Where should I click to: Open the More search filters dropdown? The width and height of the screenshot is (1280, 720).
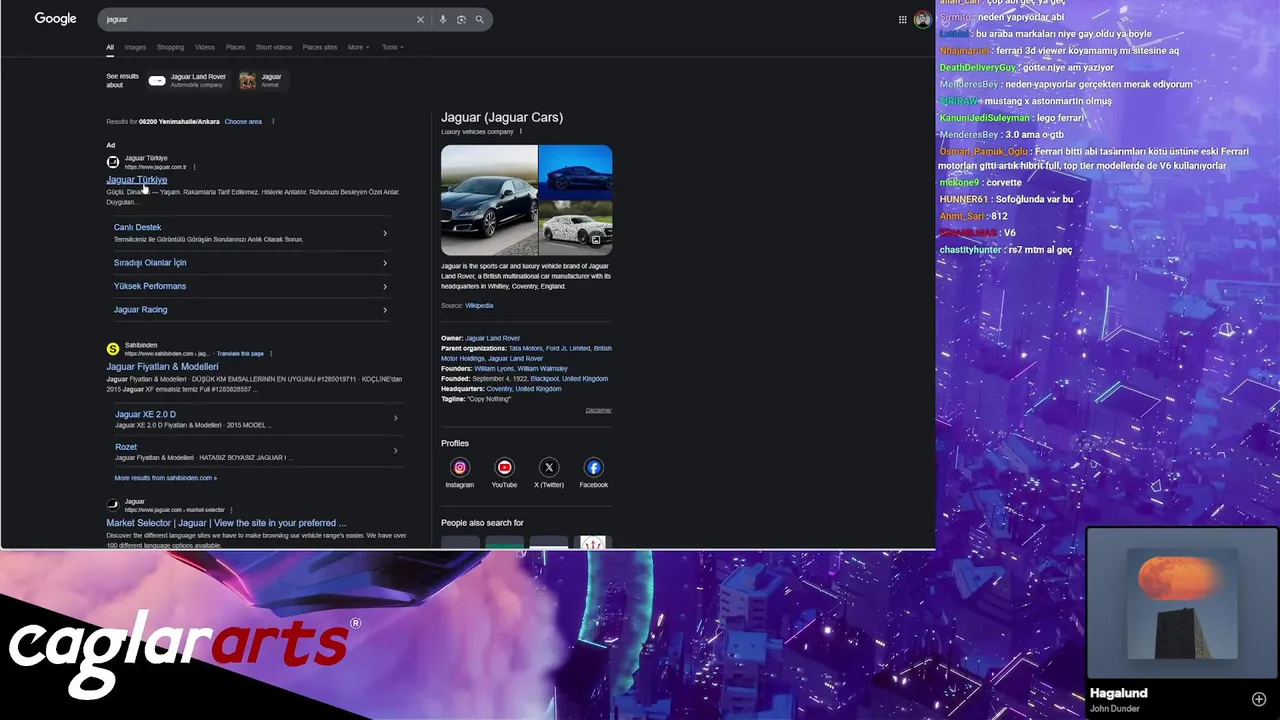coord(358,47)
